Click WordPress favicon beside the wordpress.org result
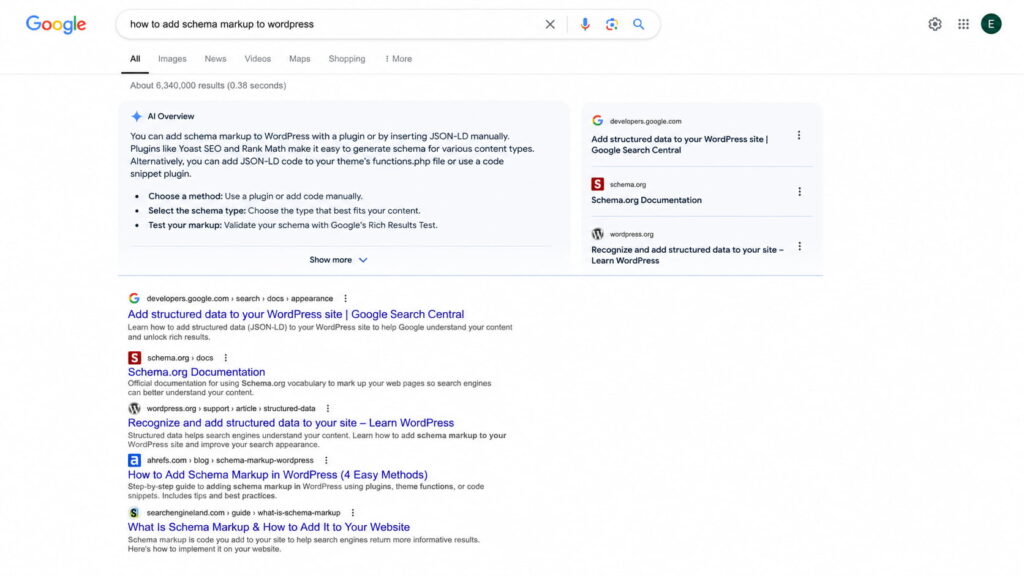This screenshot has height=576, width=1024. [x=135, y=408]
